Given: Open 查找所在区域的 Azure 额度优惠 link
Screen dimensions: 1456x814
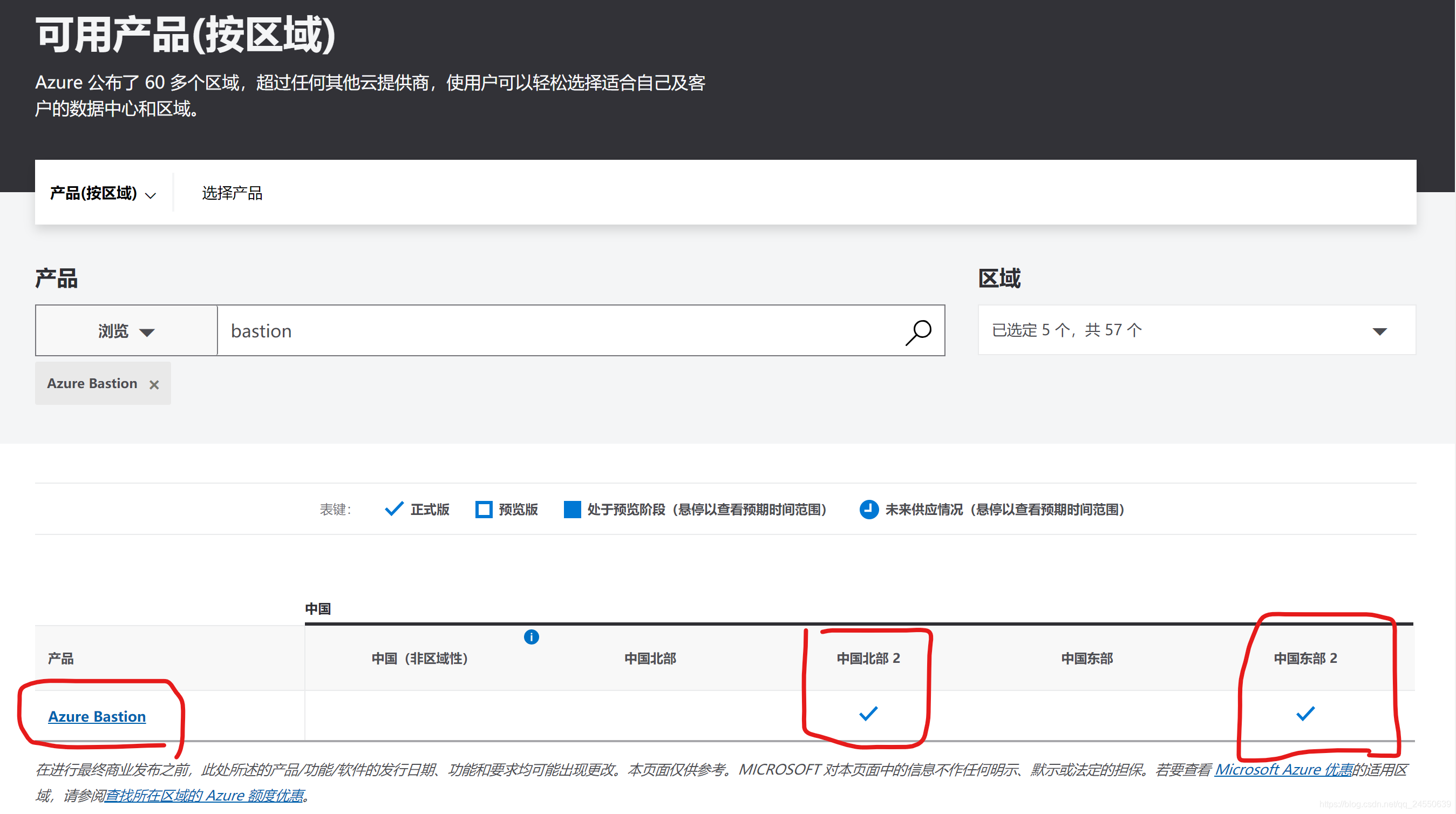Looking at the screenshot, I should pos(205,795).
